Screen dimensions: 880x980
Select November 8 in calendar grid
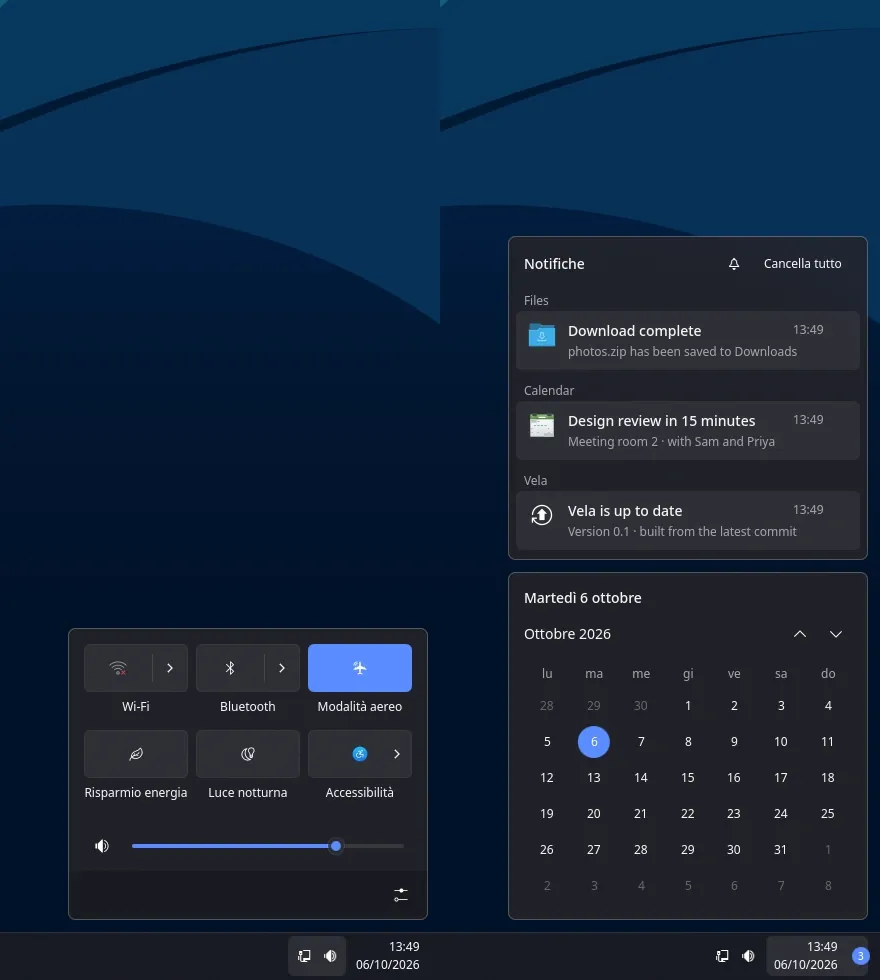pyautogui.click(x=828, y=886)
